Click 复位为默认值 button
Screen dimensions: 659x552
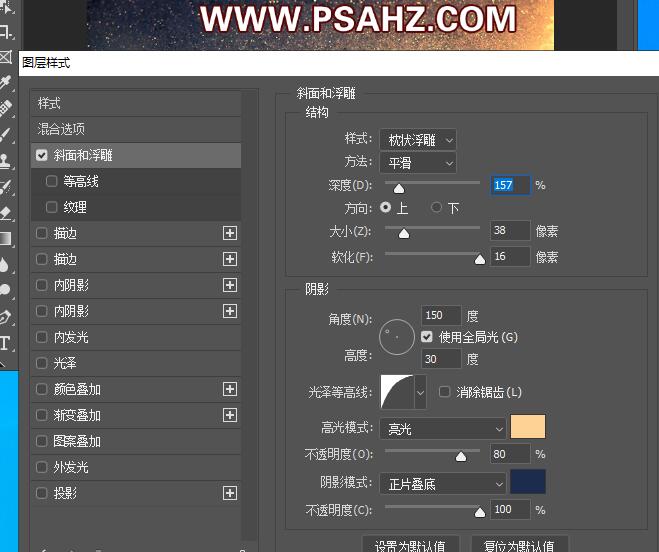519,544
